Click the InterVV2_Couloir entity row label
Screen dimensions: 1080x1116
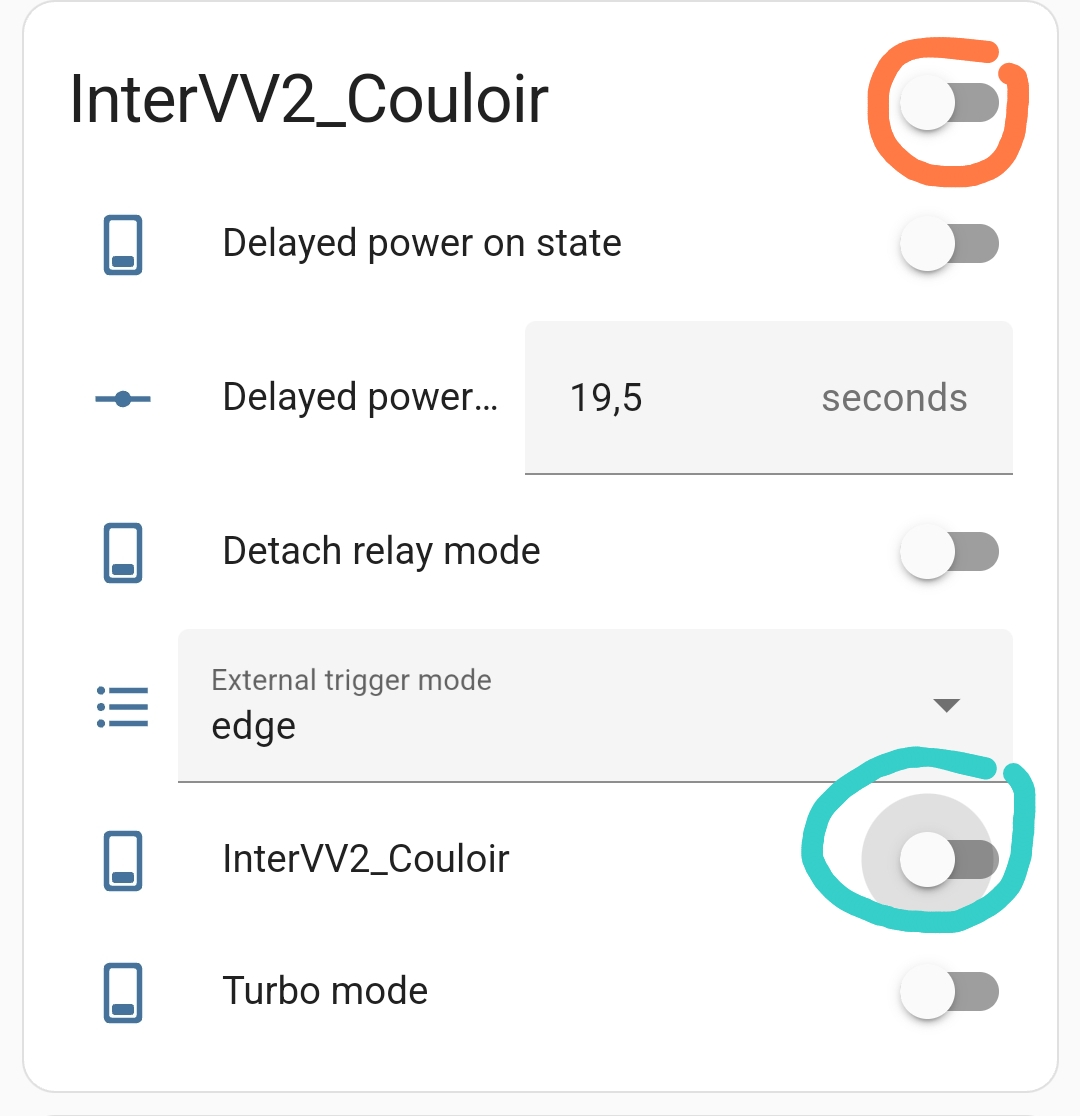(366, 859)
